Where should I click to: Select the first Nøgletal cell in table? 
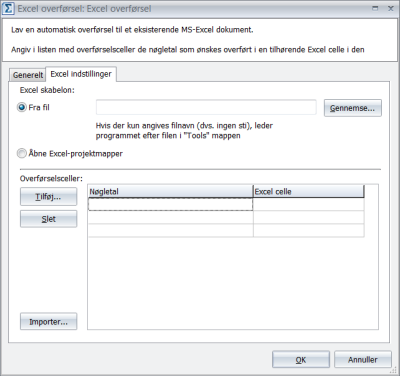pyautogui.click(x=171, y=204)
